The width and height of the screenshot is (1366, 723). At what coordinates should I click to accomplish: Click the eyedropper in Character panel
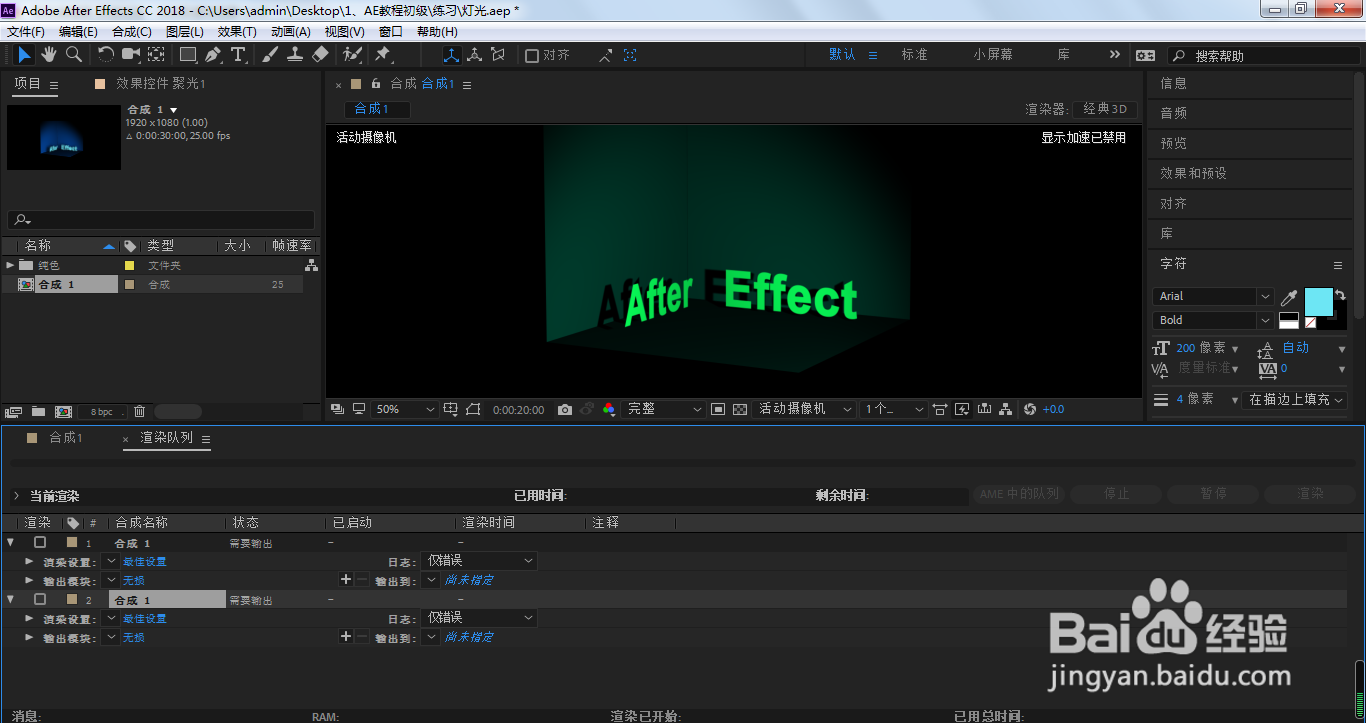[1289, 297]
